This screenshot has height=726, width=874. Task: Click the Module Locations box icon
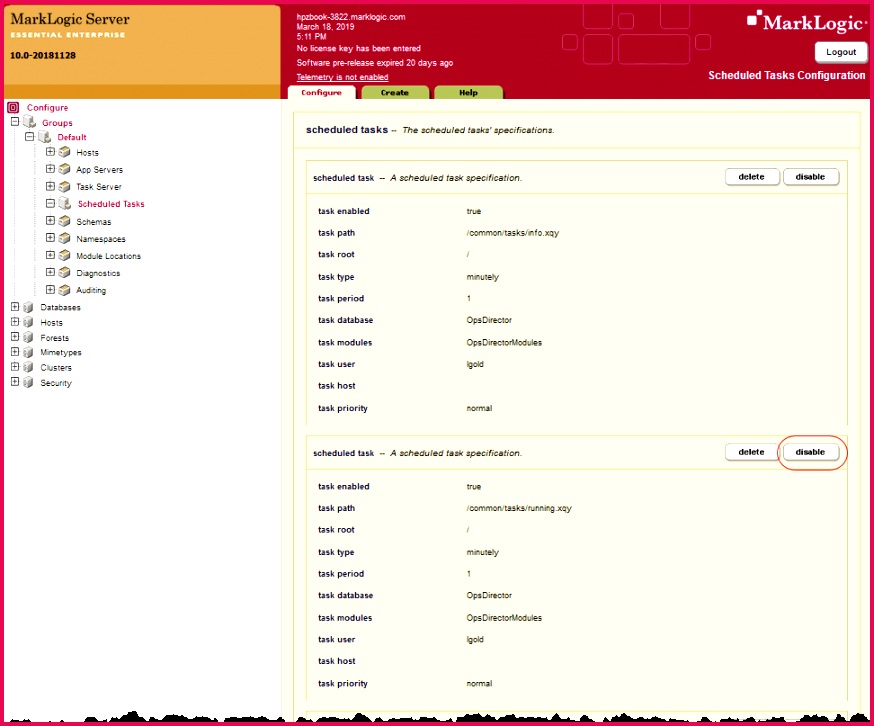tap(65, 255)
